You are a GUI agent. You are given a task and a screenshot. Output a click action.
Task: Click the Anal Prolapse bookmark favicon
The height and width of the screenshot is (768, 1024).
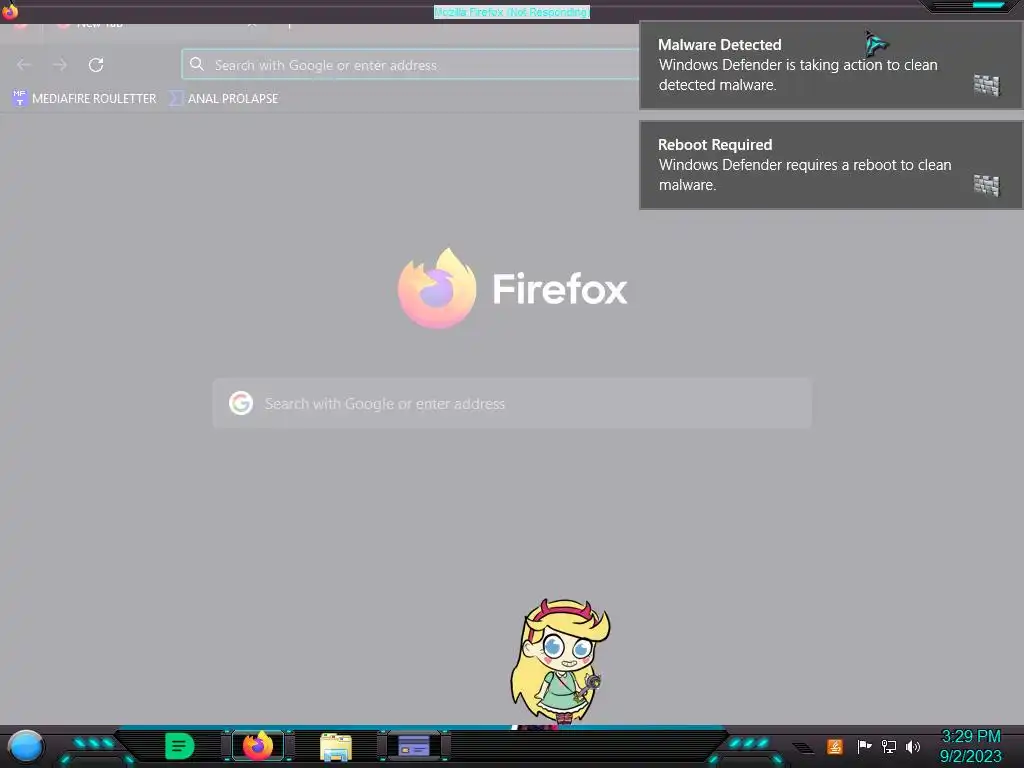tap(176, 98)
